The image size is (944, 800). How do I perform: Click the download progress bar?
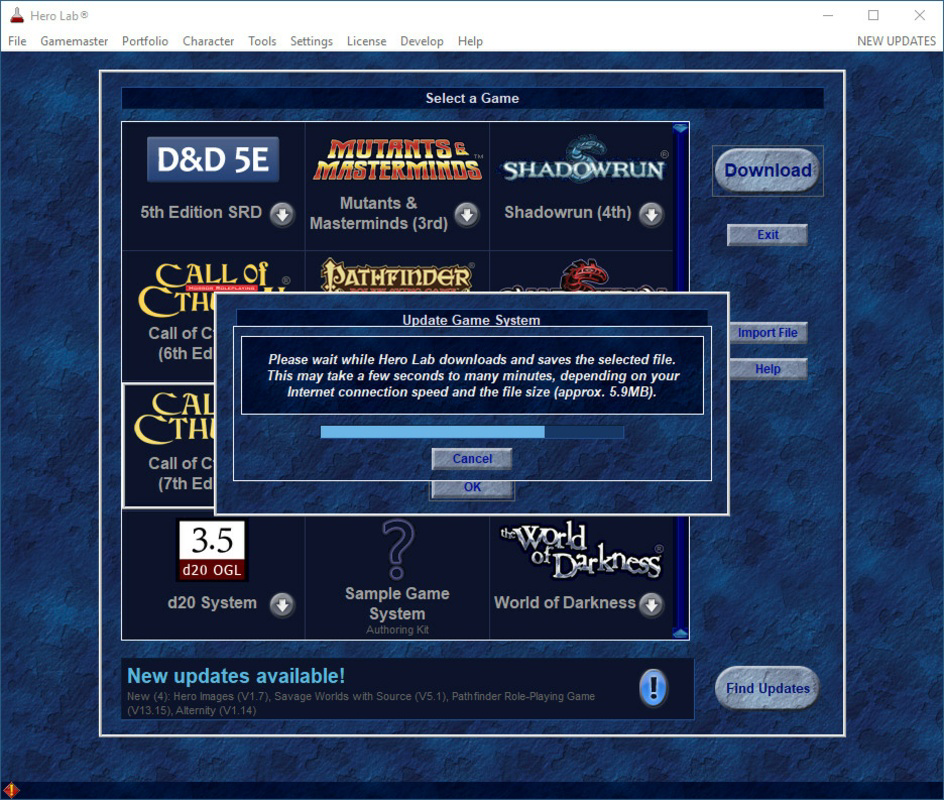pyautogui.click(x=472, y=432)
